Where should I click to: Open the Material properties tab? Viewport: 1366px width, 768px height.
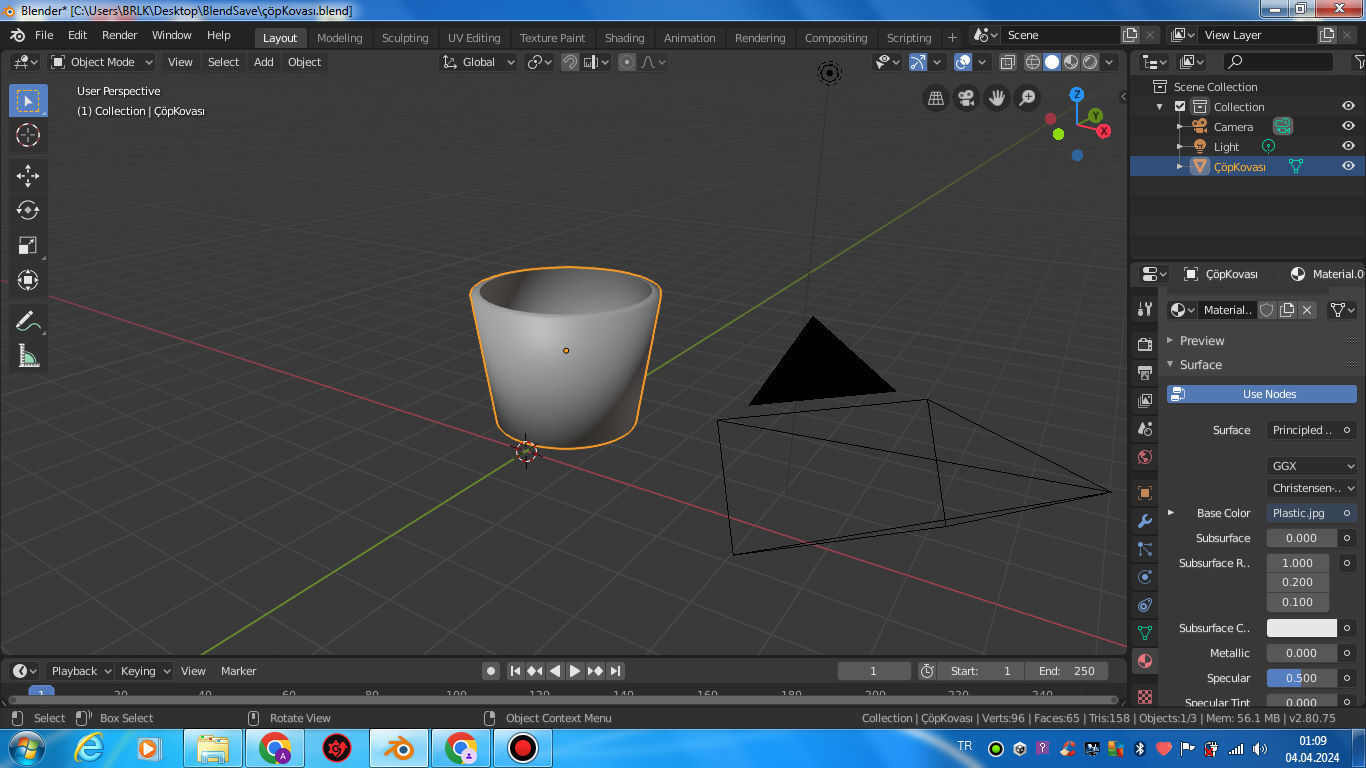tap(1145, 661)
